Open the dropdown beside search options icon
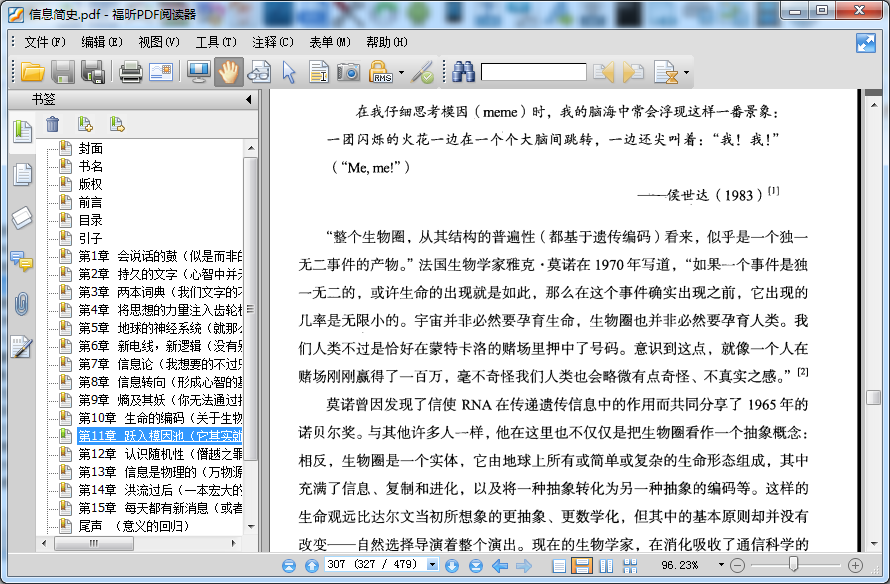The height and width of the screenshot is (584, 890). [686, 73]
